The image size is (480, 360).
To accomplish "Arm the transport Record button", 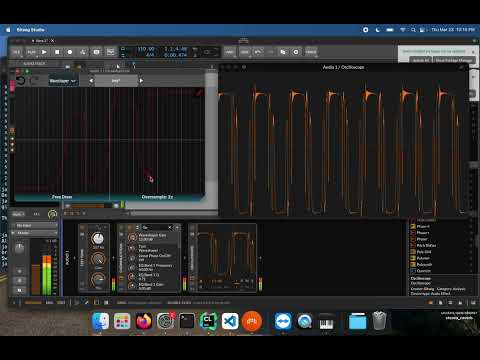I will [x=70, y=52].
